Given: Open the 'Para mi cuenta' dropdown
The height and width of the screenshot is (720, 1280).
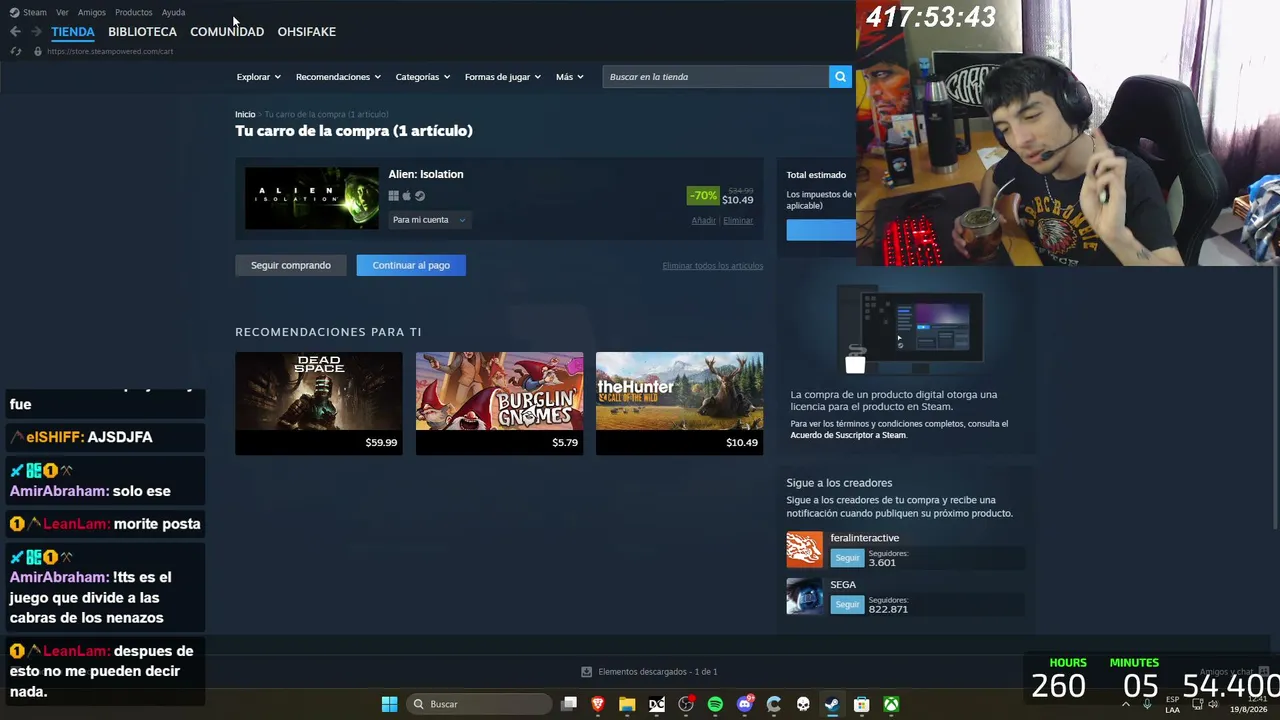Looking at the screenshot, I should (429, 220).
